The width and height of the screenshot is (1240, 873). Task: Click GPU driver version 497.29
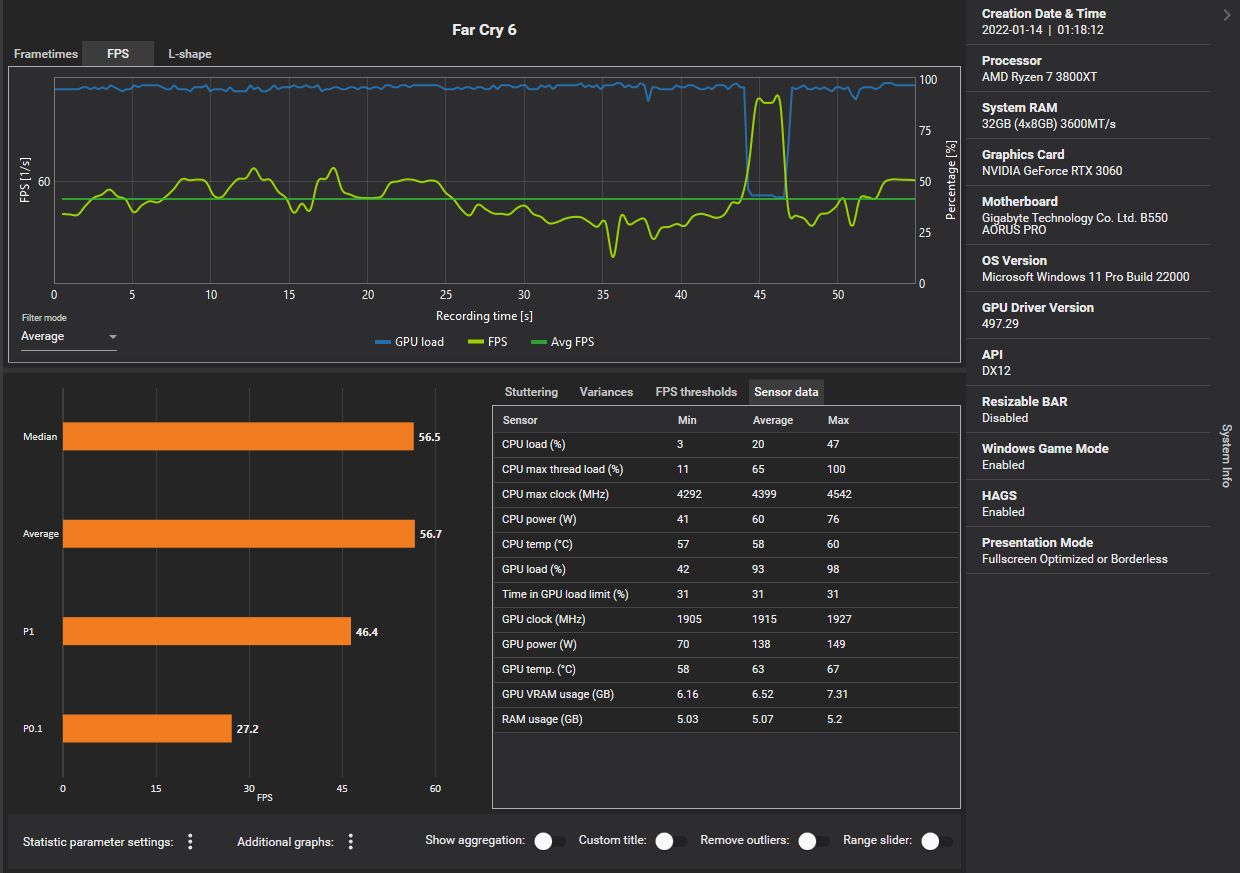1000,324
